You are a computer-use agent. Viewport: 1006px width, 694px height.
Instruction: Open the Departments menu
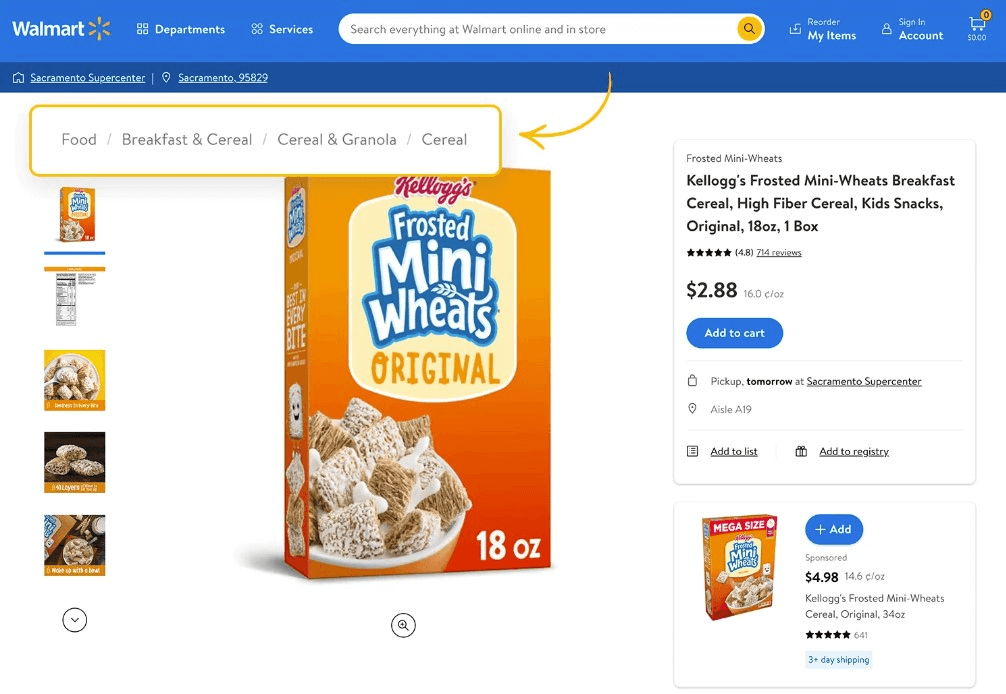click(181, 30)
